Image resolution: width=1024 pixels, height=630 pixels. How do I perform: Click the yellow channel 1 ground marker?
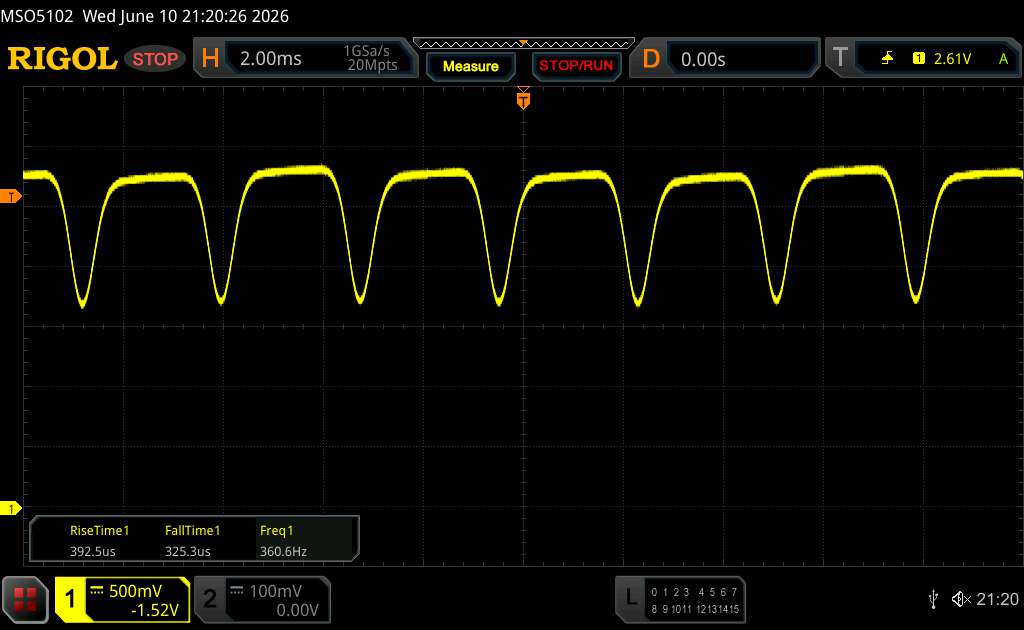coord(10,508)
